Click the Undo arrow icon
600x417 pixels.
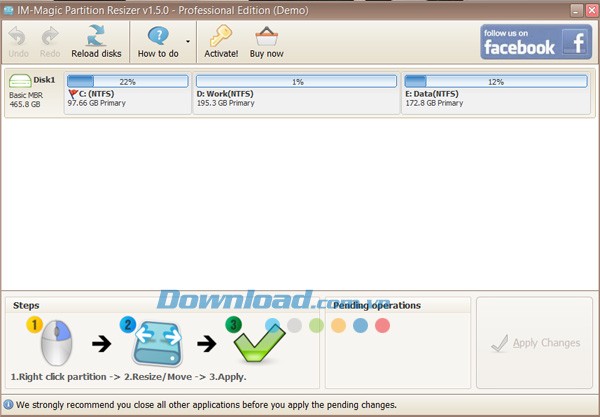(x=17, y=36)
